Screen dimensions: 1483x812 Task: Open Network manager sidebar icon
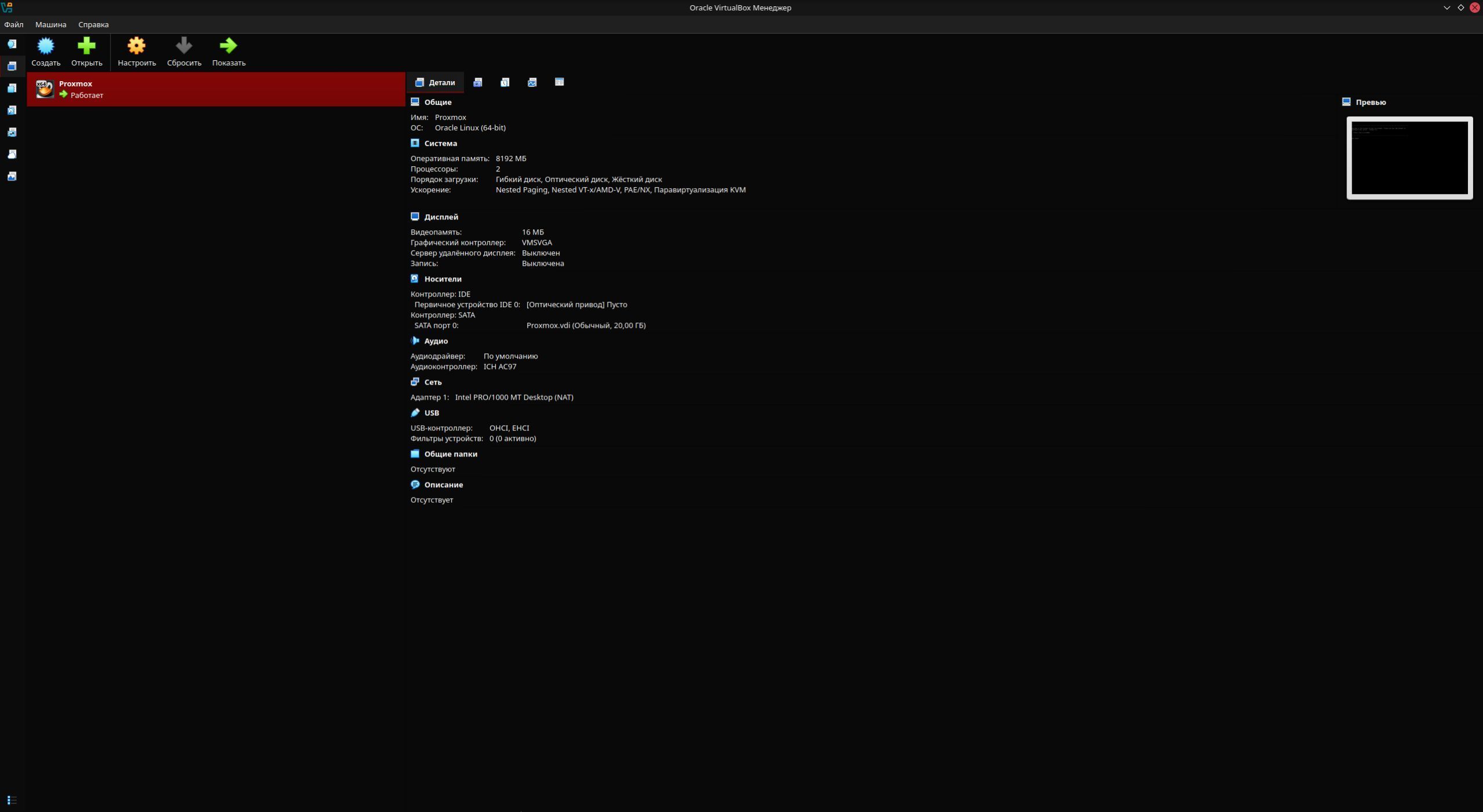tap(12, 132)
